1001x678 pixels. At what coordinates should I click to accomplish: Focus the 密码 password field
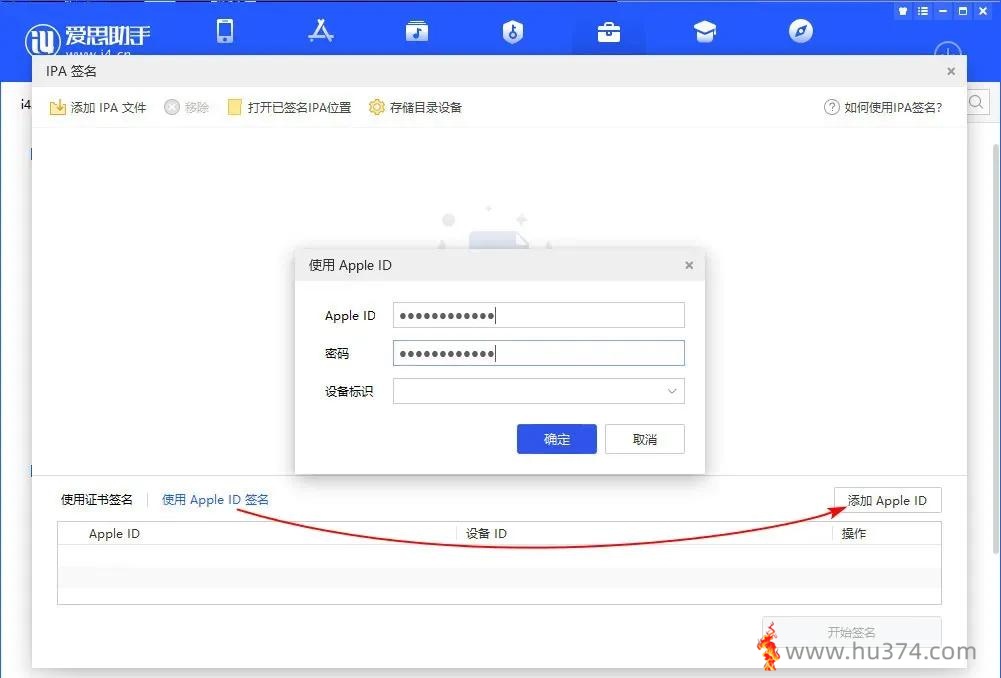point(539,353)
